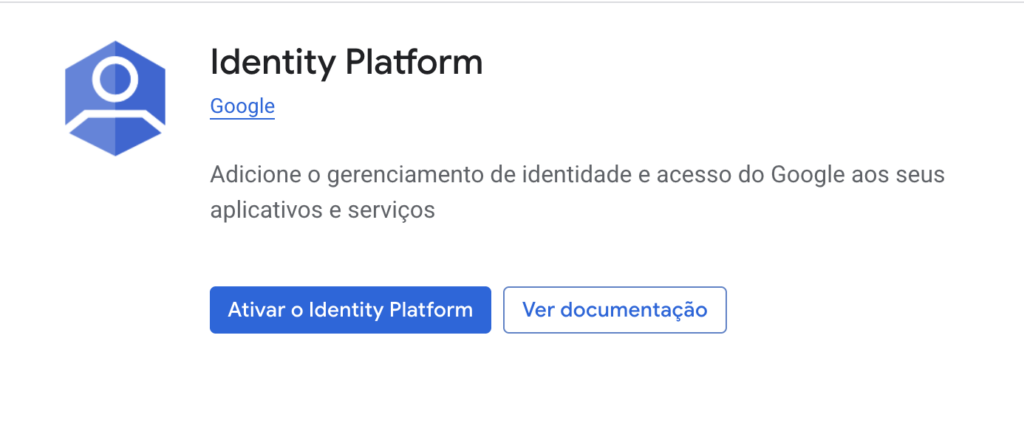Screen dimensions: 1024x431
Task: Enable Identity Platform with the blue button
Action: (x=350, y=310)
